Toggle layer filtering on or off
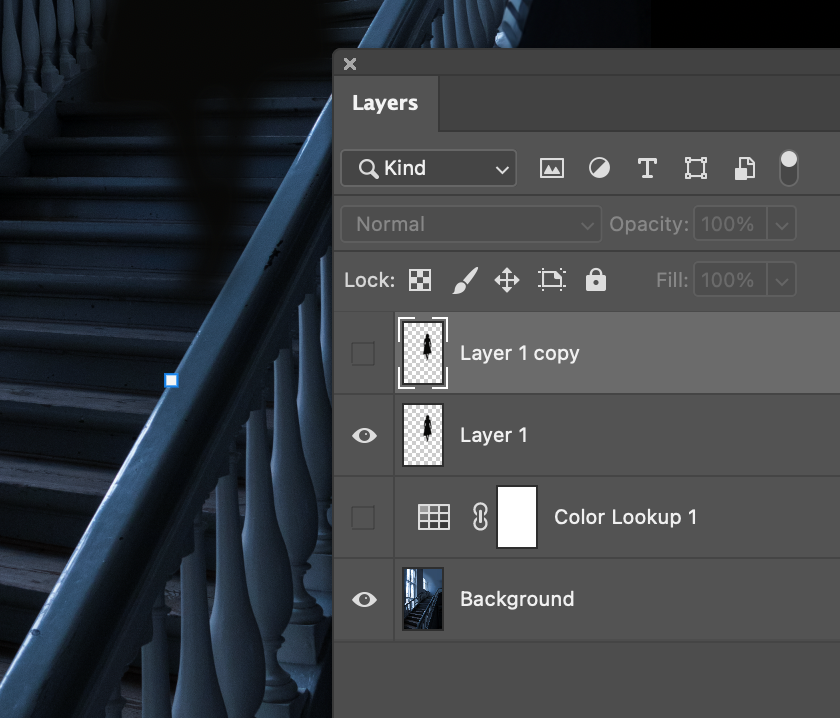This screenshot has height=718, width=840. click(788, 168)
